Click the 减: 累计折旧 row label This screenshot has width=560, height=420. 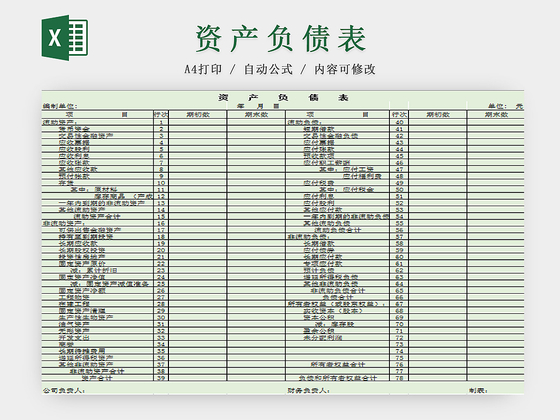94,270
